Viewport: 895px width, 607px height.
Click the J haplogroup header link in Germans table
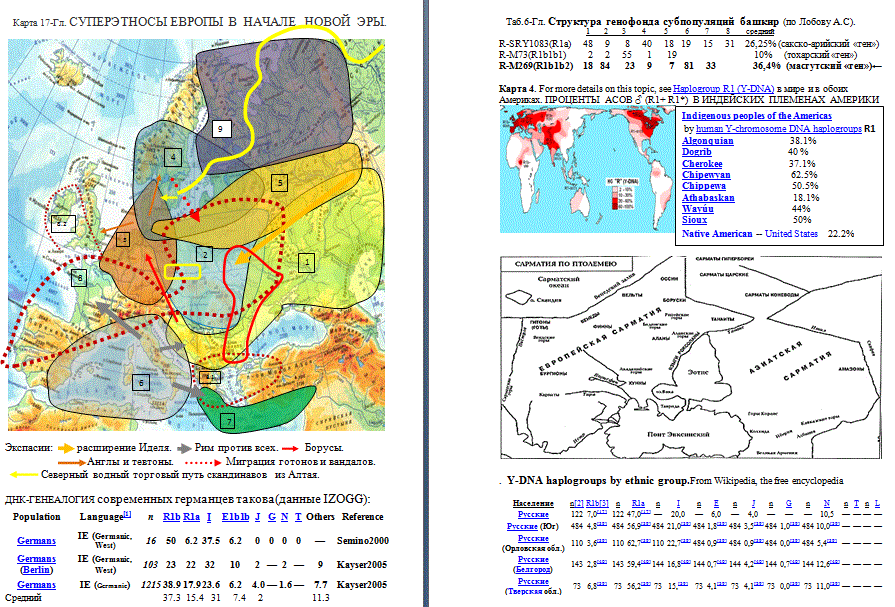[x=257, y=517]
